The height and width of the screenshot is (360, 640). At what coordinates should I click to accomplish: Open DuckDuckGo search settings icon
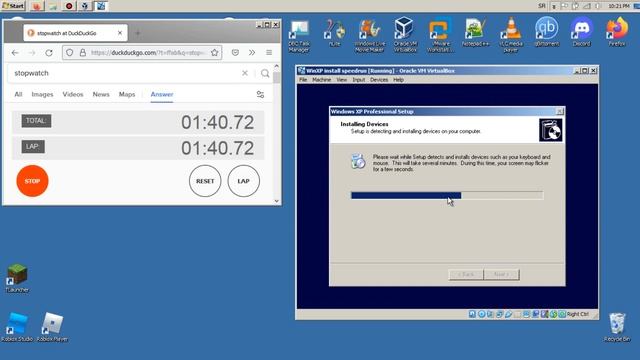[260, 95]
